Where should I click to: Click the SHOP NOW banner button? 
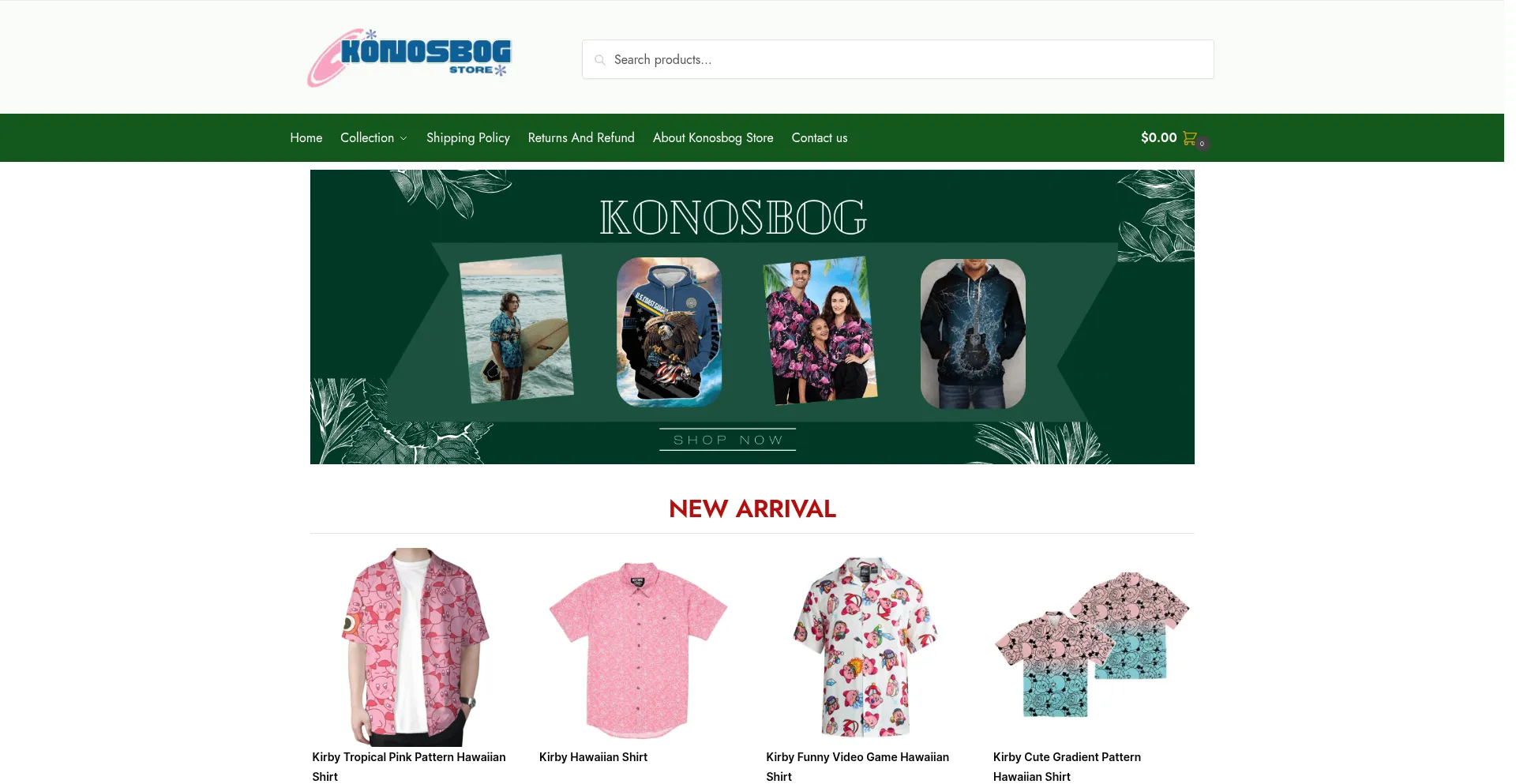coord(727,440)
